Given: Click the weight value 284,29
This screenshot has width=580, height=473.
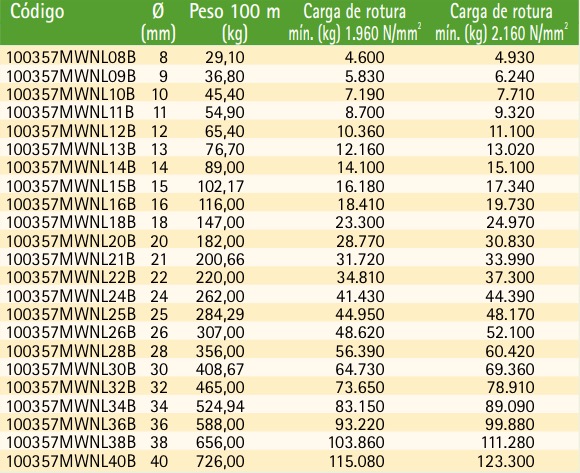Looking at the screenshot, I should pos(220,315).
